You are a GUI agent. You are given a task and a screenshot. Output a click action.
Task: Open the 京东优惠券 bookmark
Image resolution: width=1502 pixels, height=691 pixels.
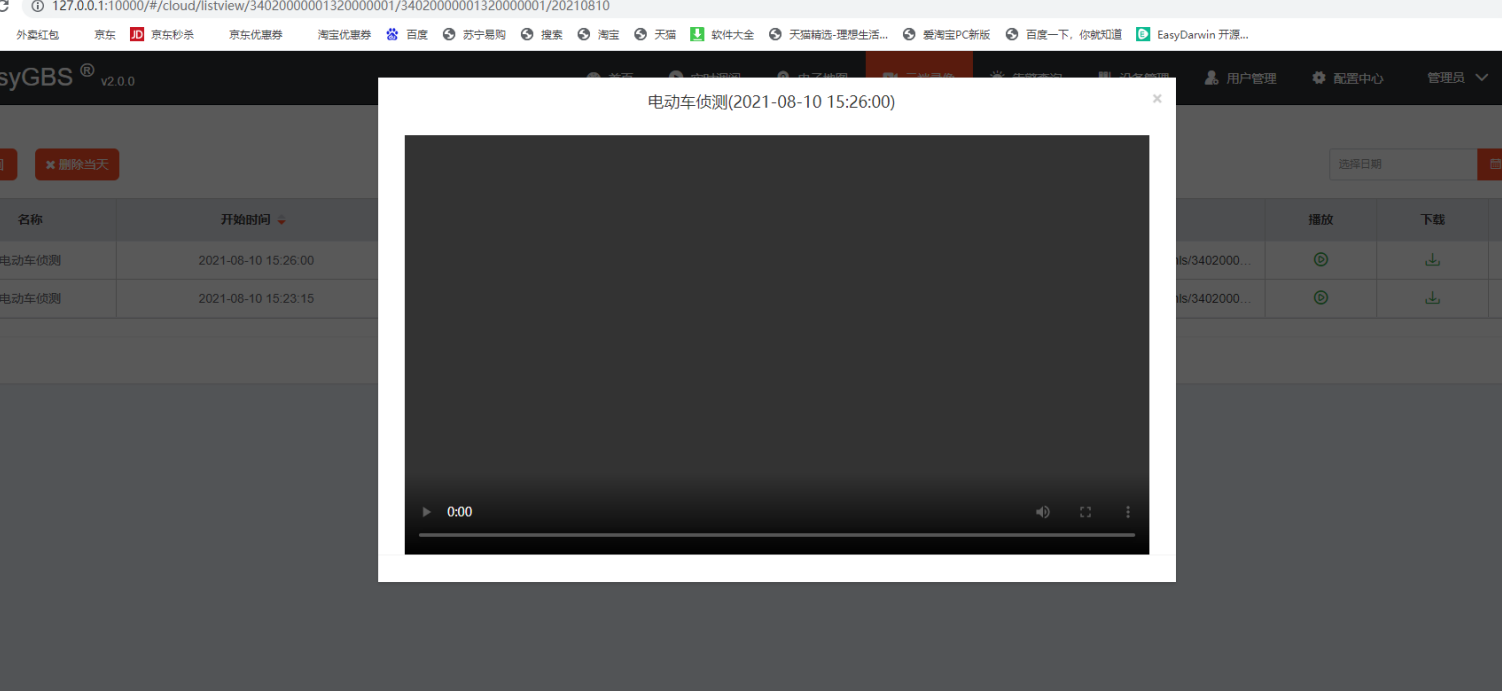[x=256, y=34]
